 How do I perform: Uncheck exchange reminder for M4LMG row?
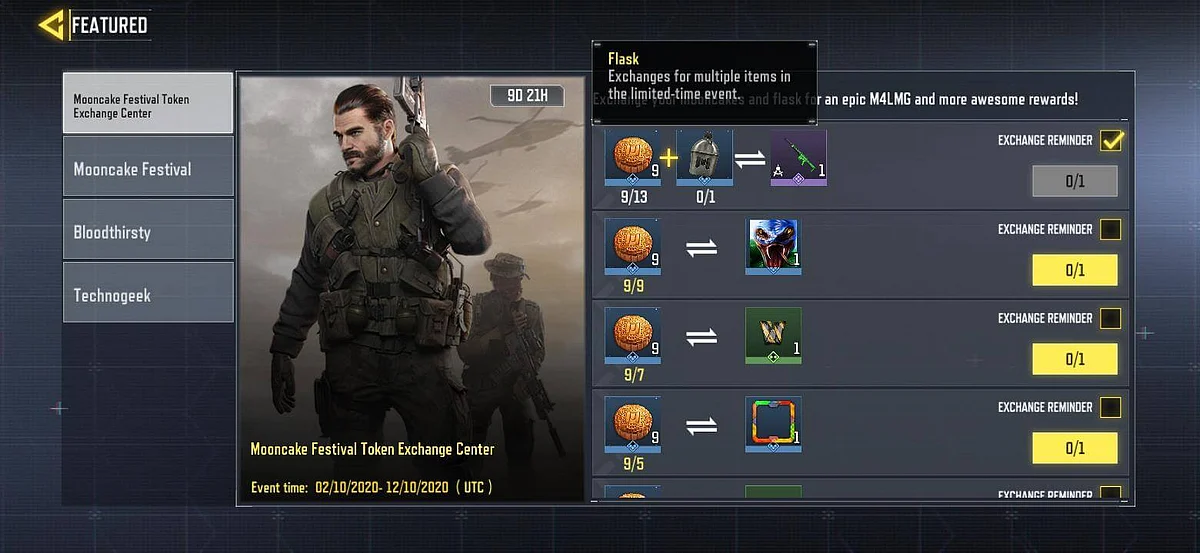click(1111, 141)
